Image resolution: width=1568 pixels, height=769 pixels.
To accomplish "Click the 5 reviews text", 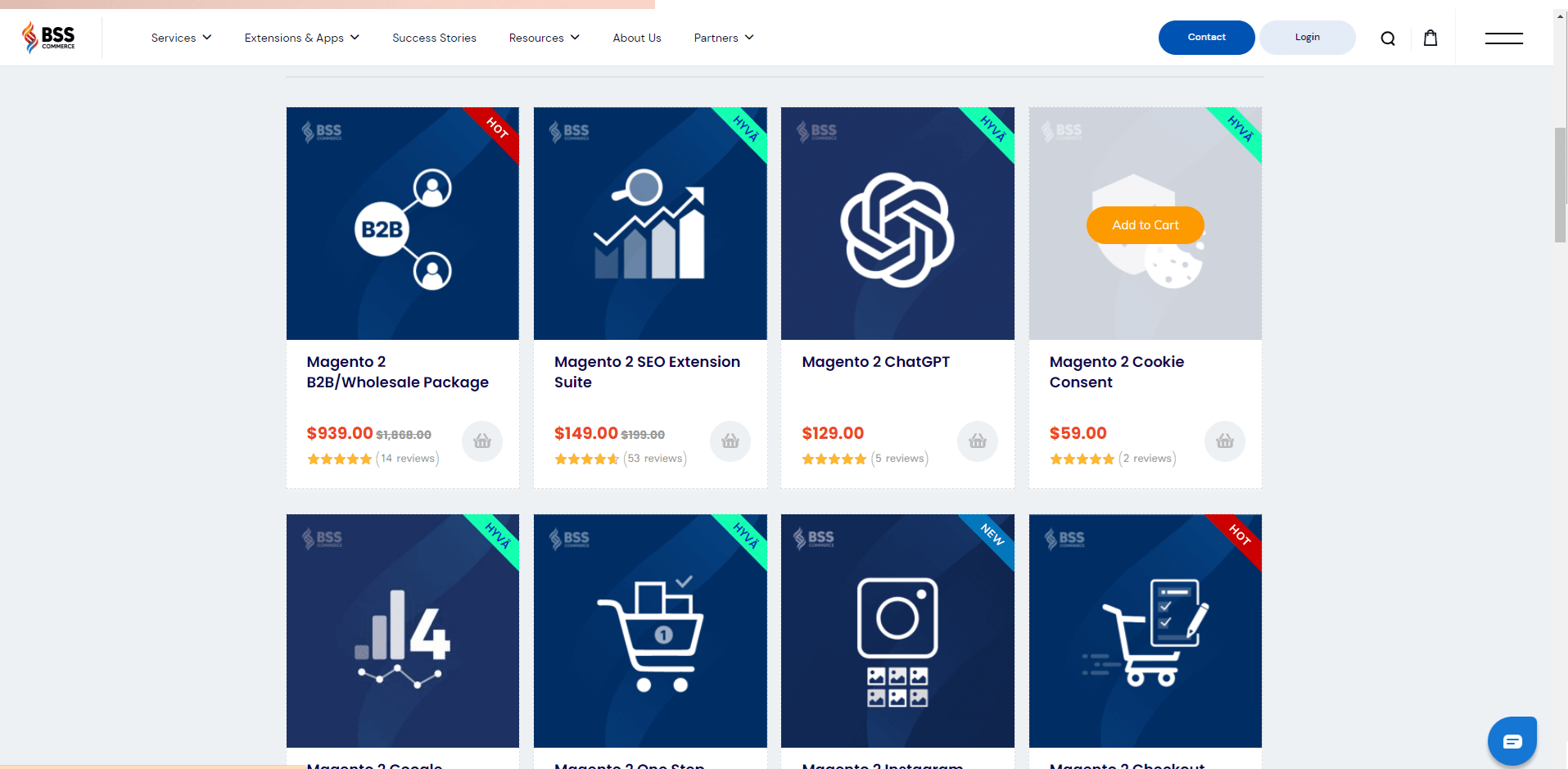I will [900, 459].
